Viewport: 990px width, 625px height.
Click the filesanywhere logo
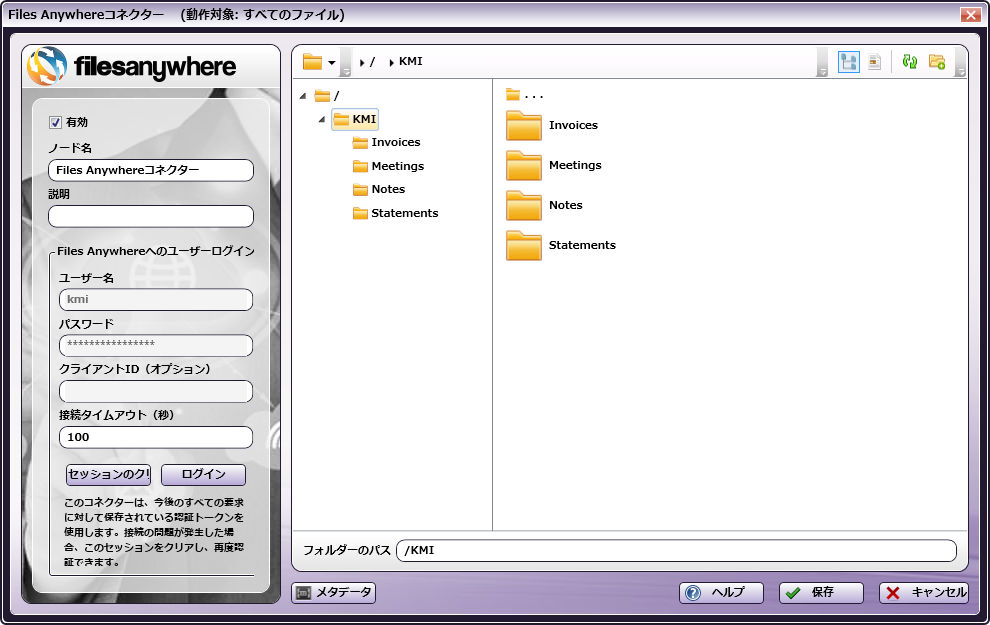tap(131, 66)
